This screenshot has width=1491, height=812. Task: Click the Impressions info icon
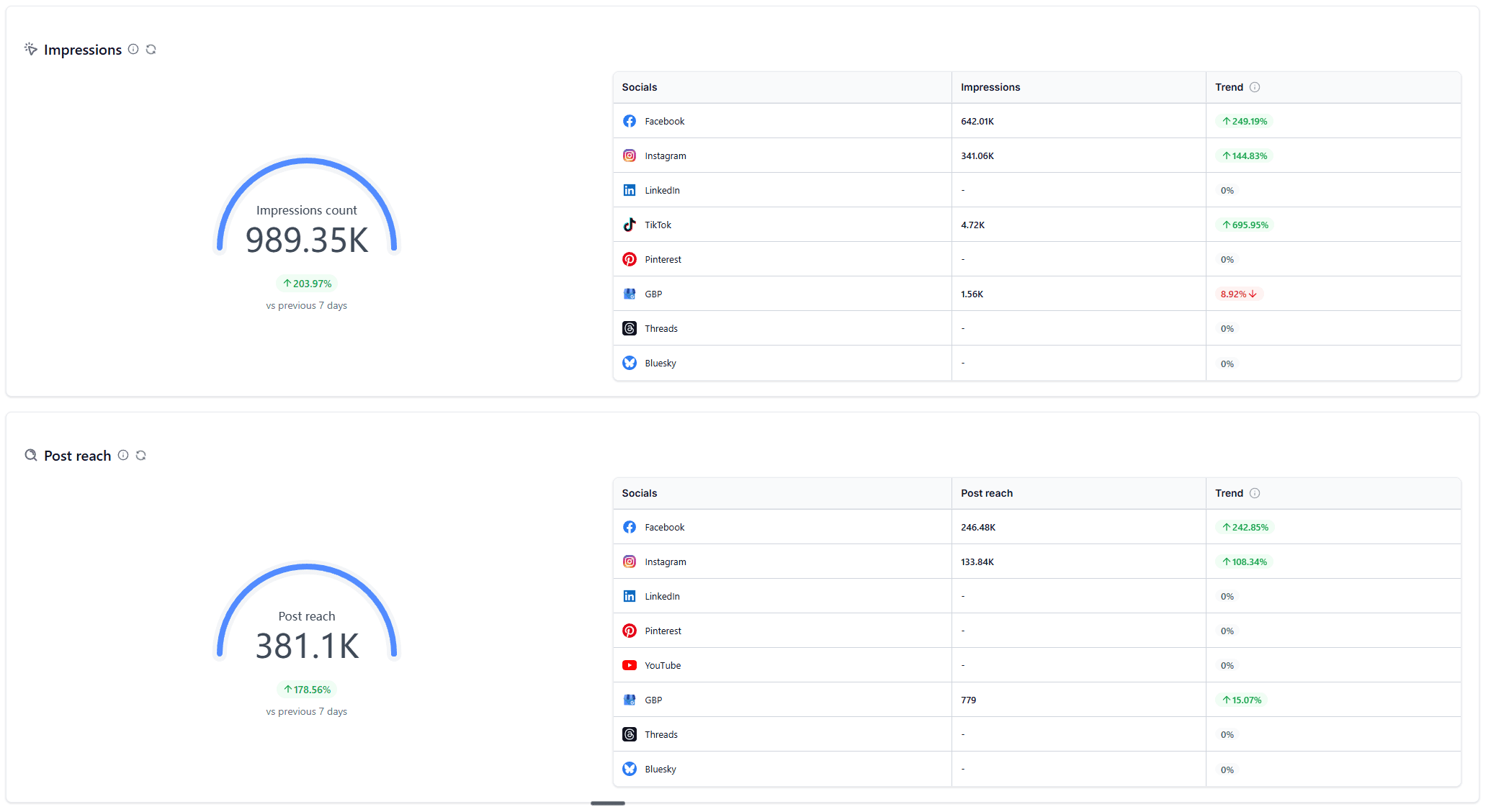pyautogui.click(x=133, y=50)
